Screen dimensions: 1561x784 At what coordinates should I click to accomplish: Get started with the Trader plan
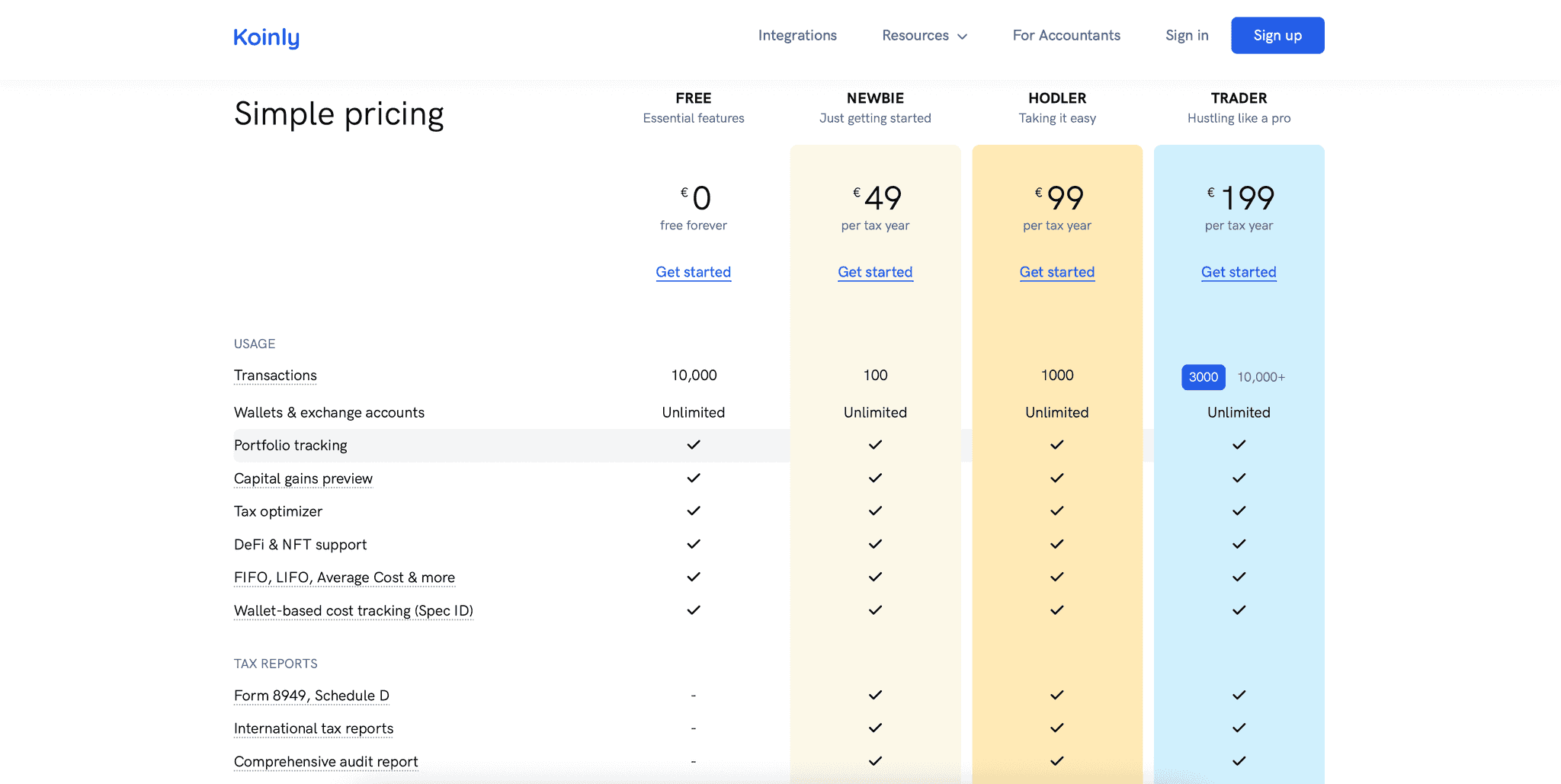1239,272
